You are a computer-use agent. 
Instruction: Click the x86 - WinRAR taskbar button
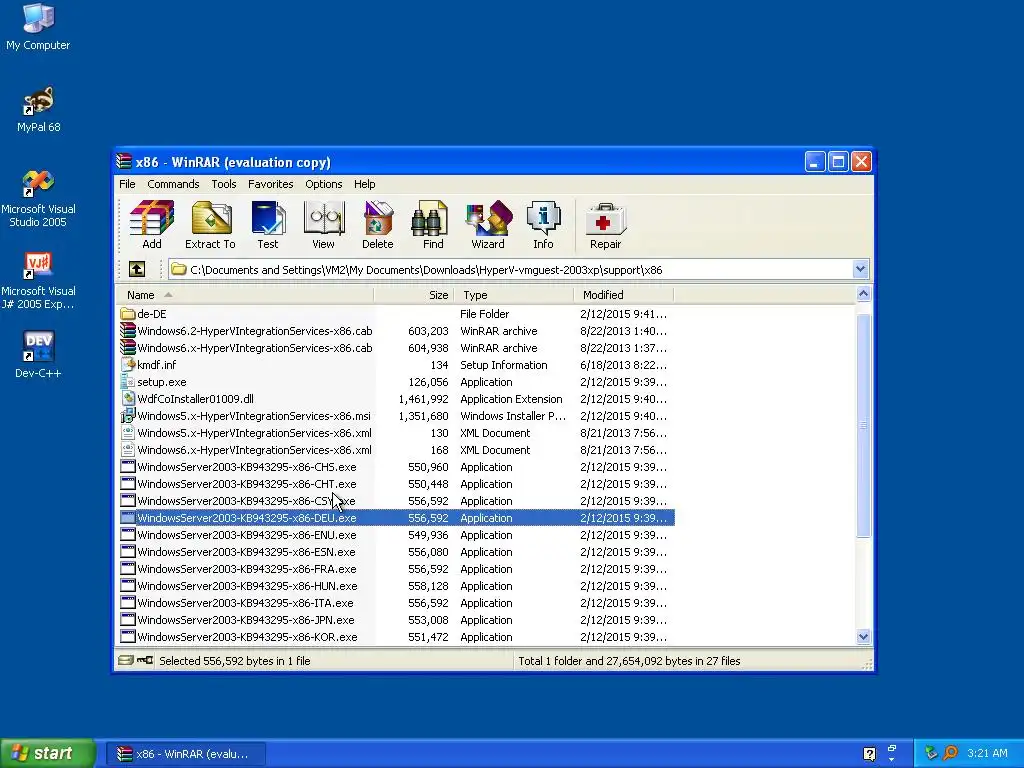(185, 754)
